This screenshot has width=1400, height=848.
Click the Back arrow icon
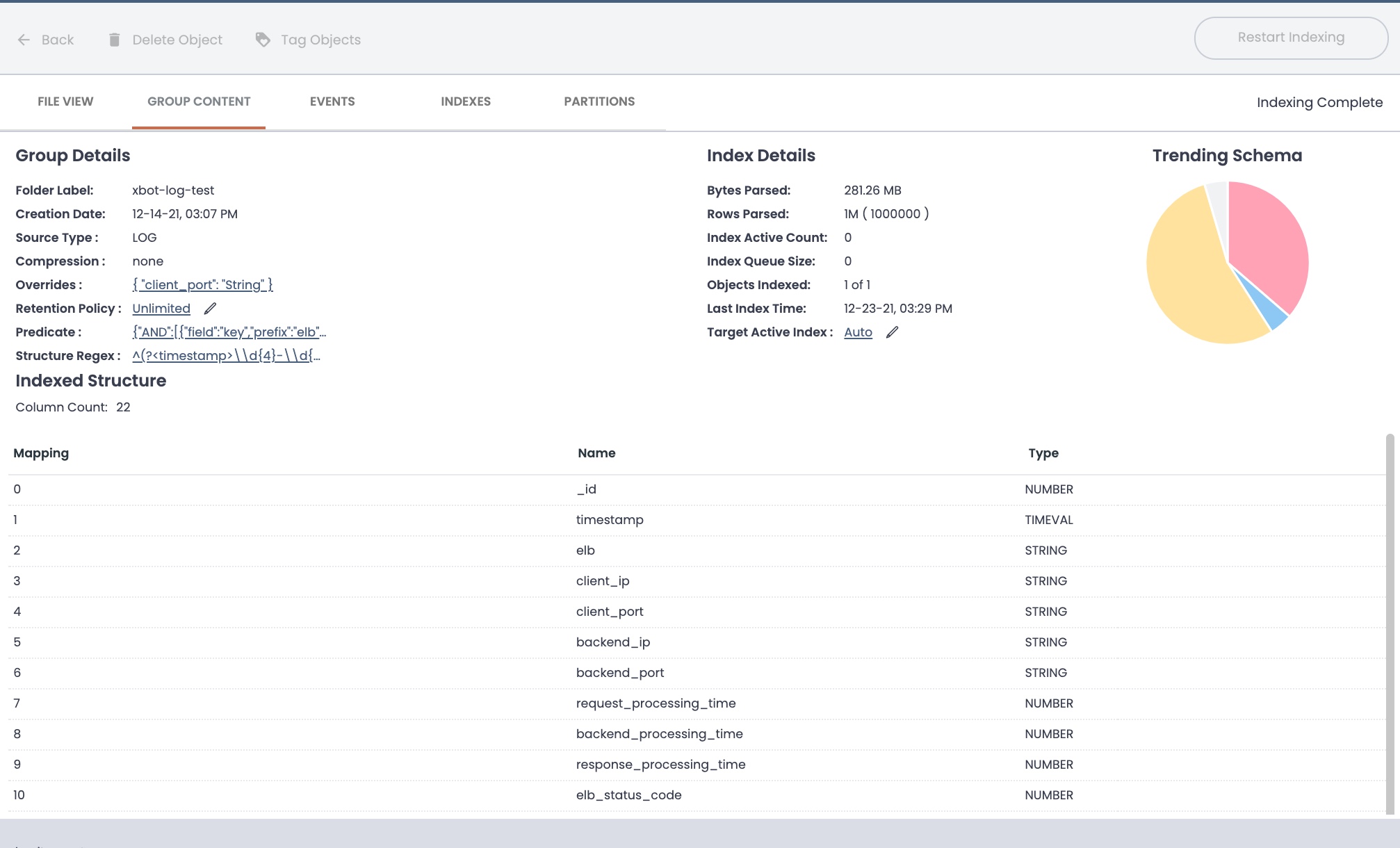(x=24, y=40)
